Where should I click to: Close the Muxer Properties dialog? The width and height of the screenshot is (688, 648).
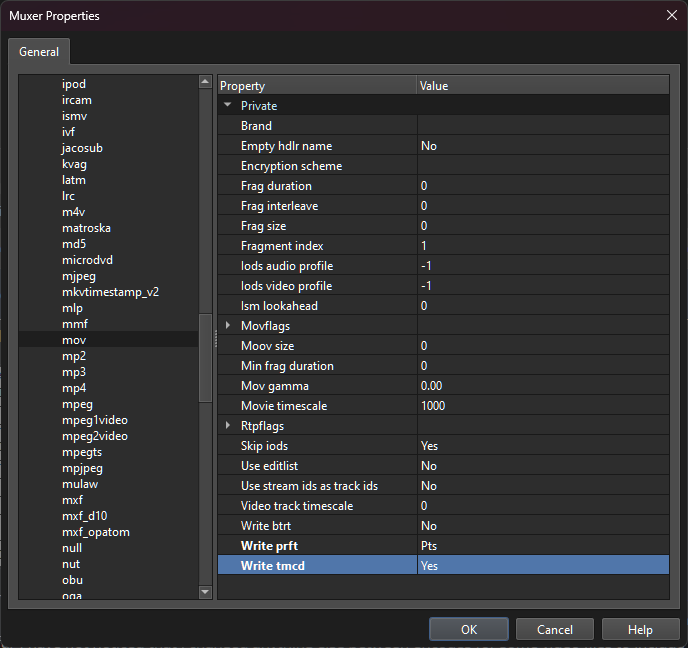pyautogui.click(x=670, y=15)
